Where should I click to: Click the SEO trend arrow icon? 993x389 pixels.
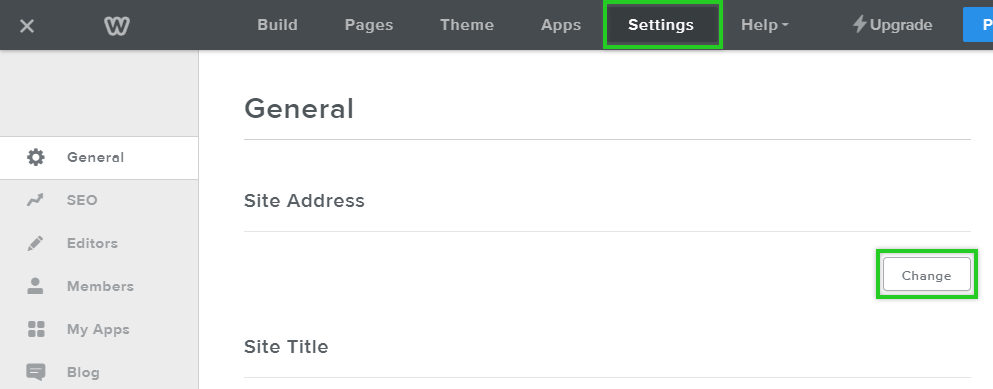pos(35,200)
